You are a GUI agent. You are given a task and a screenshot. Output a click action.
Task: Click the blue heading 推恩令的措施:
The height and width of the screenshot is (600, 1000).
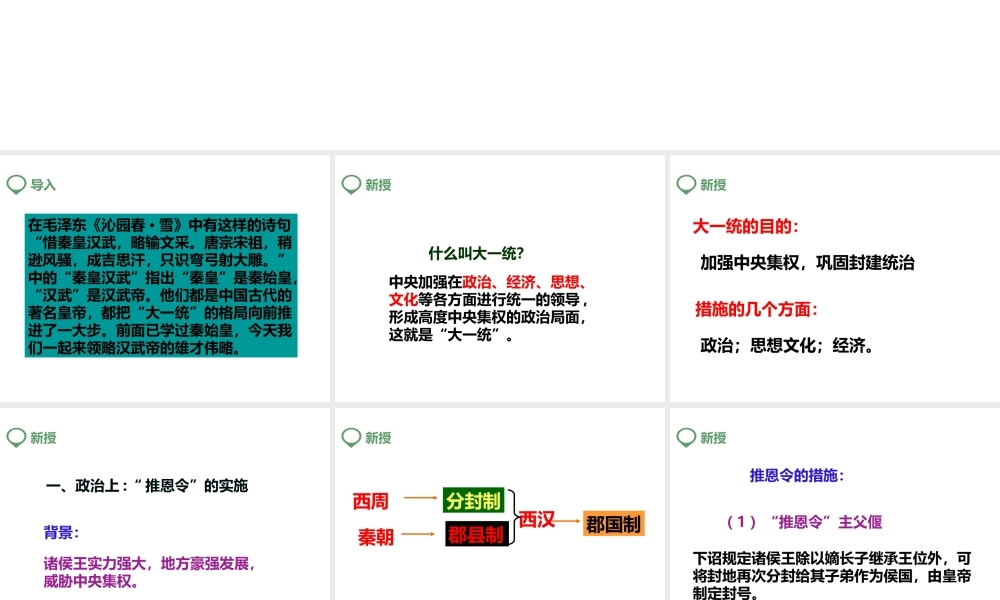797,476
